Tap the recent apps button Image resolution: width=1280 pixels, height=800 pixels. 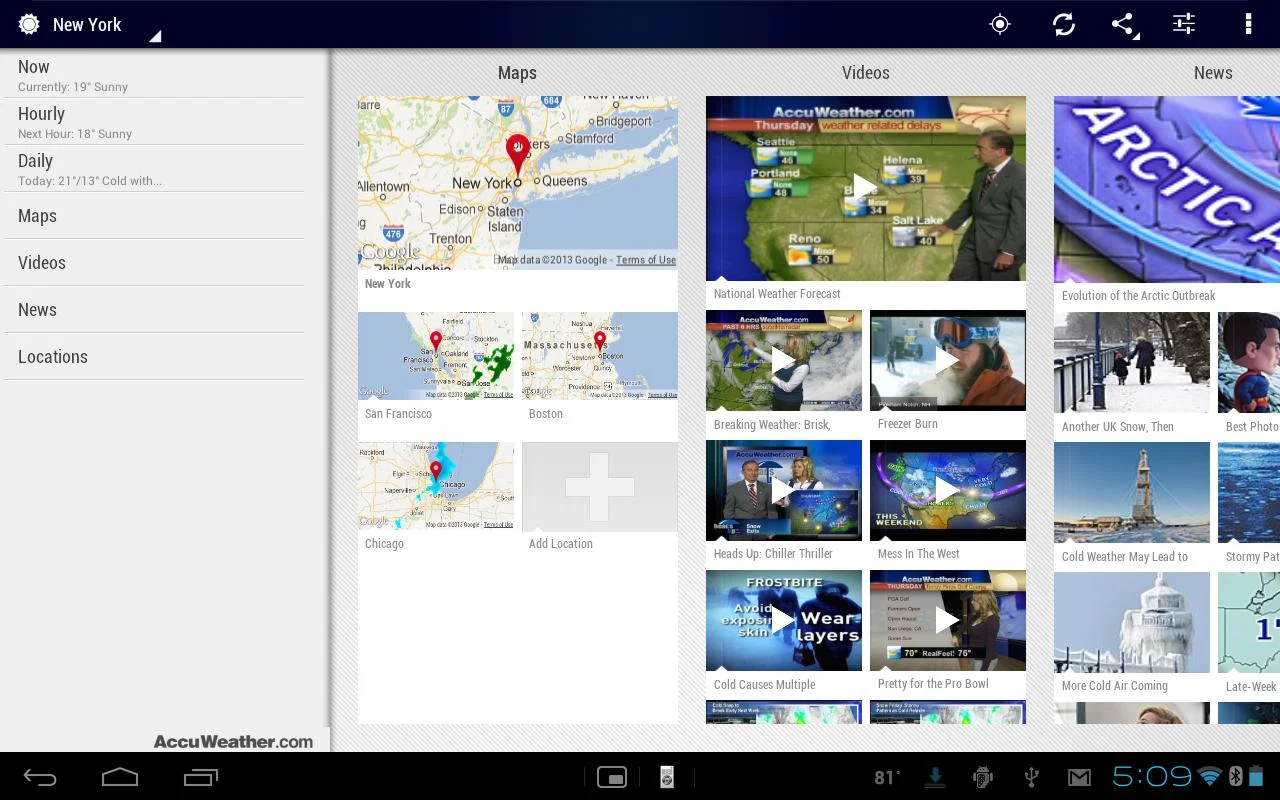tap(200, 777)
